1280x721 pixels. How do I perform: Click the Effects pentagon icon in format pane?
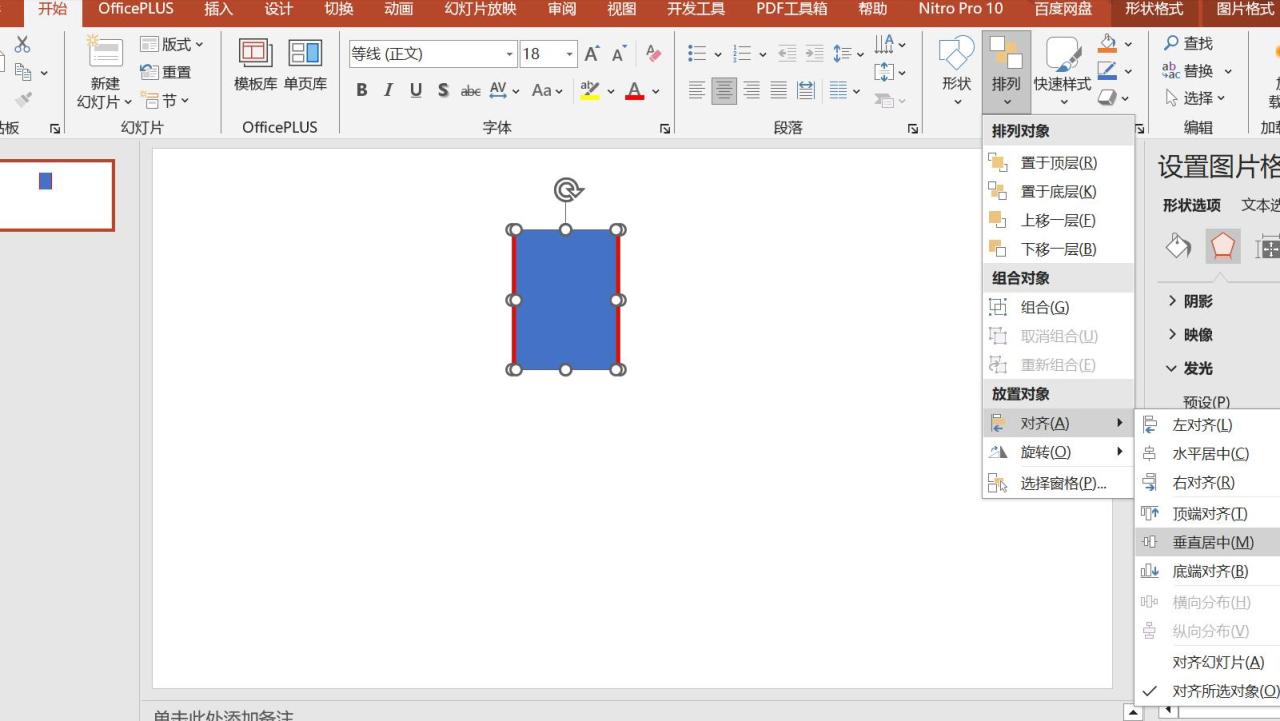tap(1222, 246)
